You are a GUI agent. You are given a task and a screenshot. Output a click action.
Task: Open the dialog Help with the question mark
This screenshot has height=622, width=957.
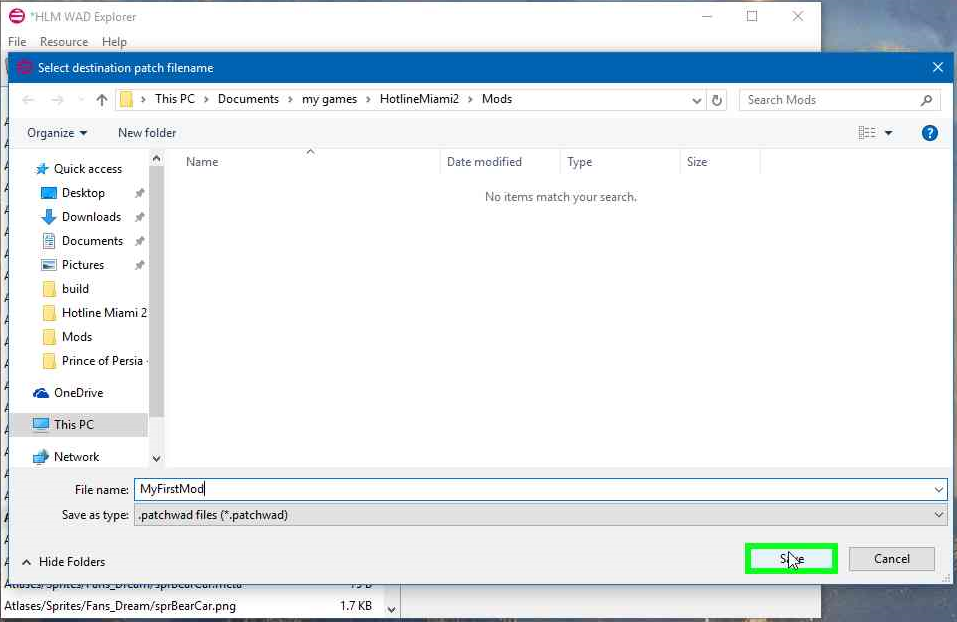coord(930,132)
